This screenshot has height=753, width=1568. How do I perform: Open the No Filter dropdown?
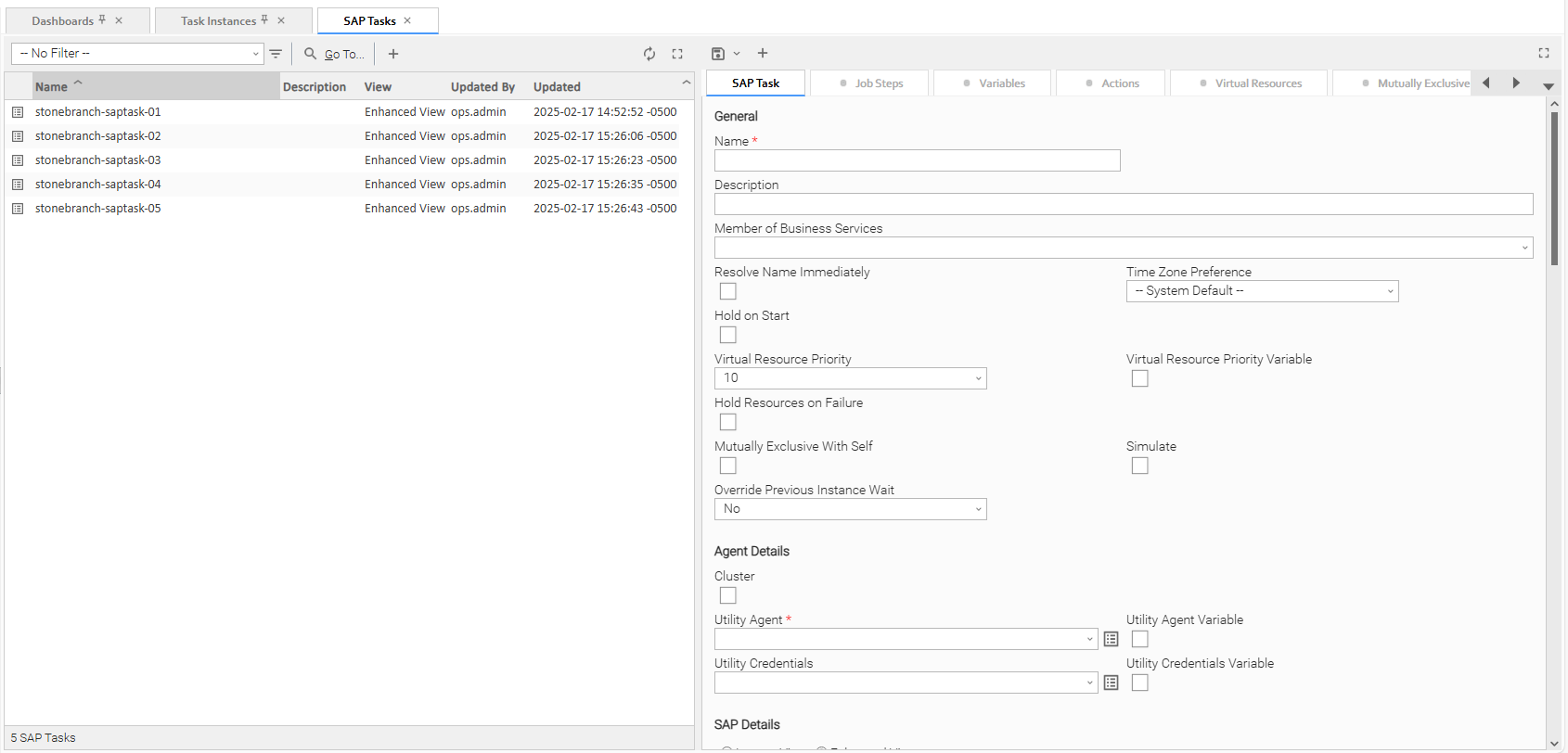pyautogui.click(x=137, y=54)
